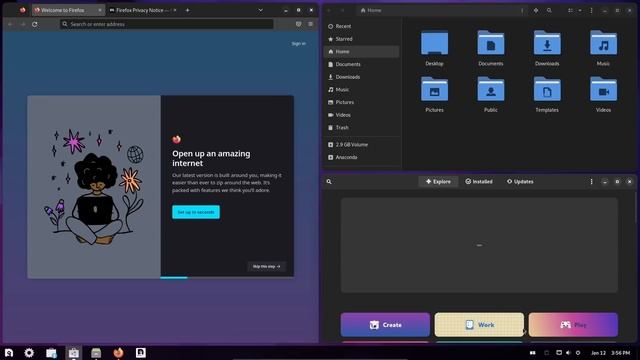Expand the view options dropdown in Files
640x360 pixels.
(580, 10)
